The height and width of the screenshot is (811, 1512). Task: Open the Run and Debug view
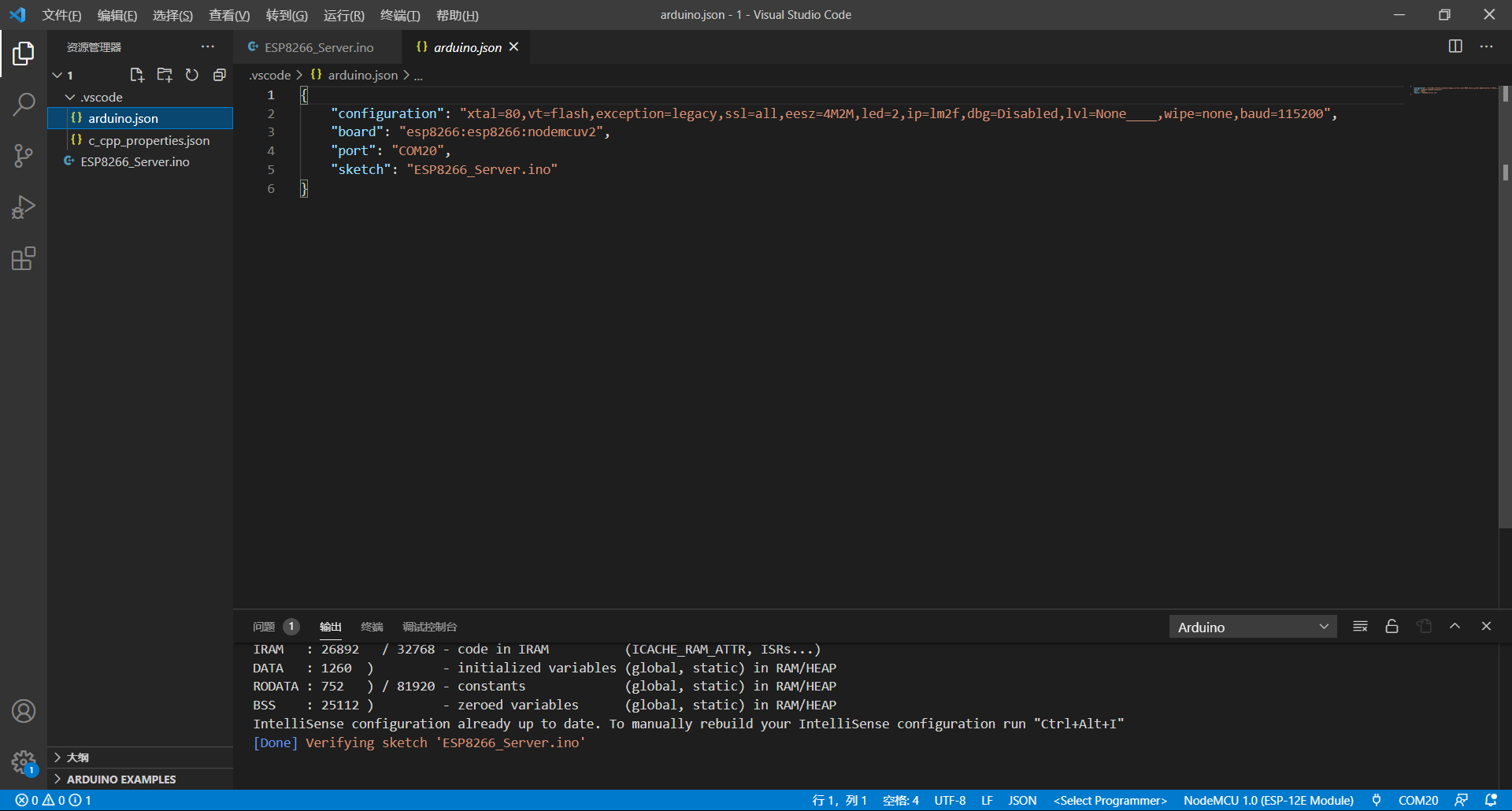coord(24,207)
